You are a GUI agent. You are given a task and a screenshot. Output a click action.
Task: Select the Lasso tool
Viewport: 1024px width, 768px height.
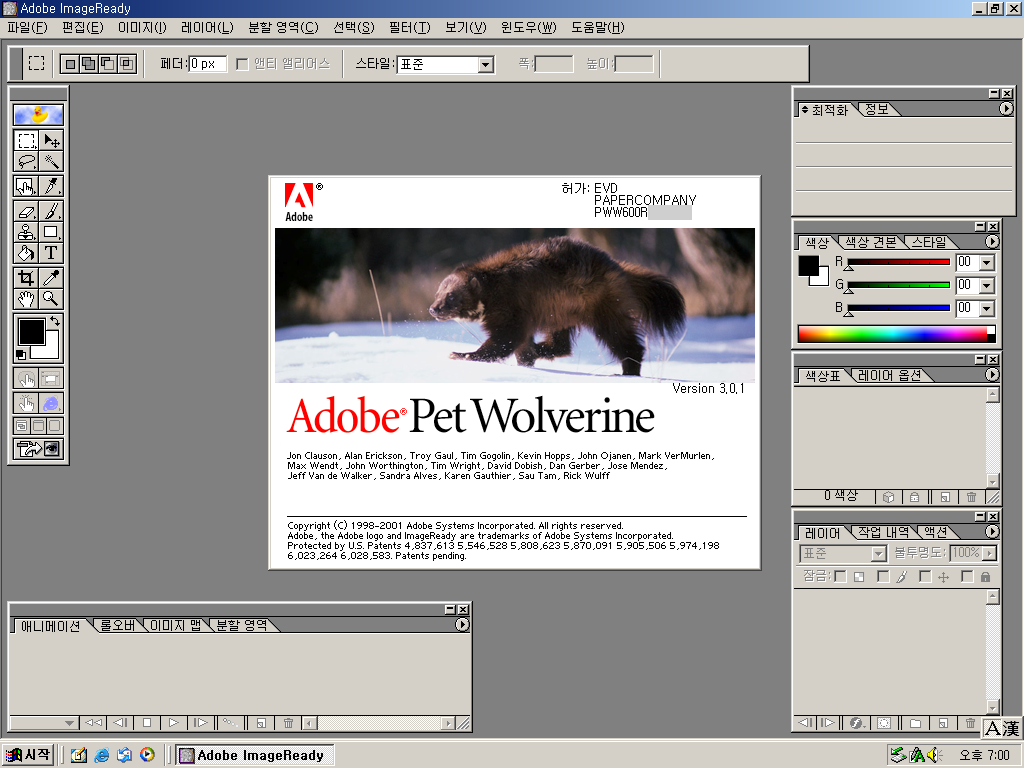[x=26, y=161]
